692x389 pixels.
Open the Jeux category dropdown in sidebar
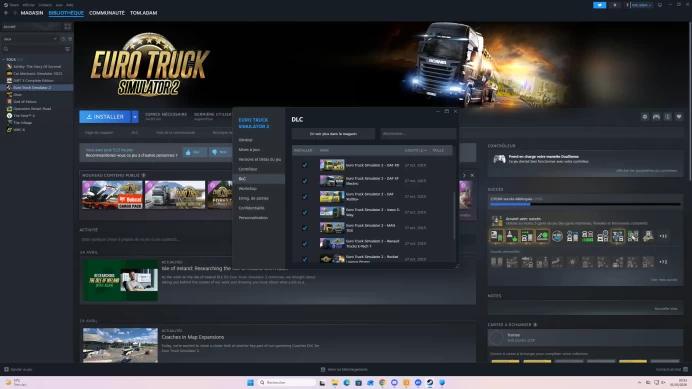(x=30, y=39)
